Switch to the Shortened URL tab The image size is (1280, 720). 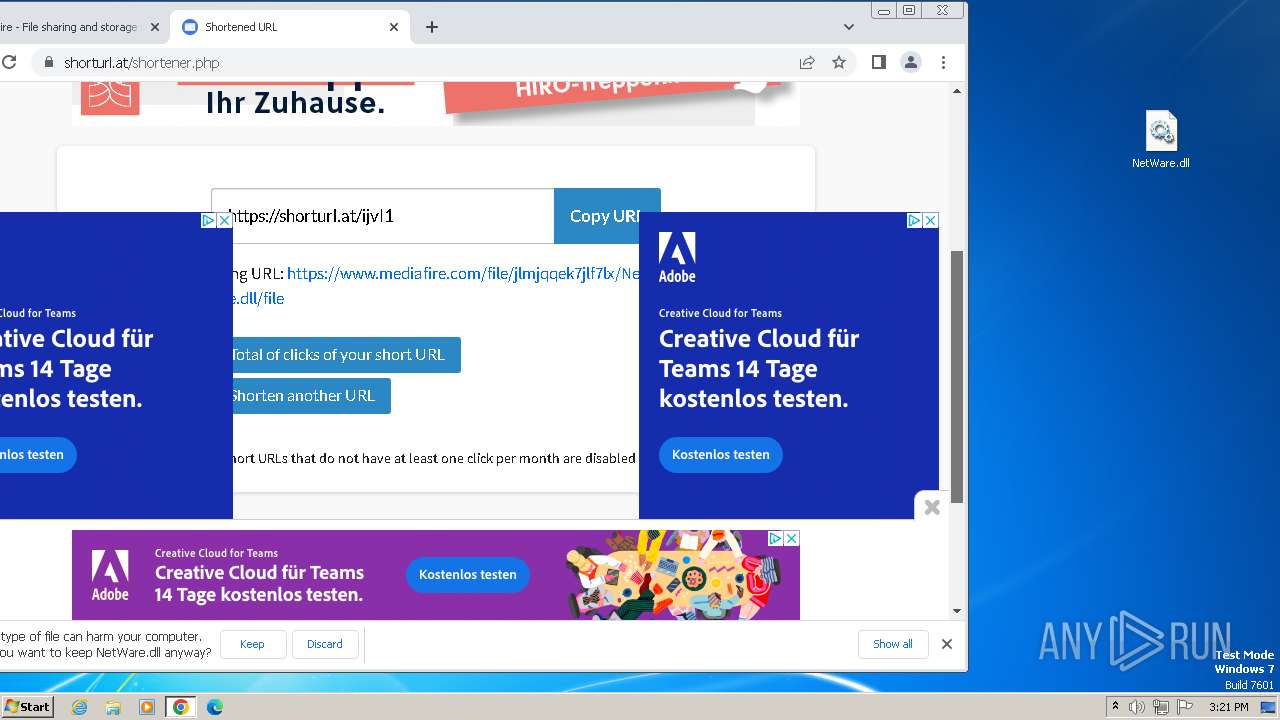[x=290, y=27]
